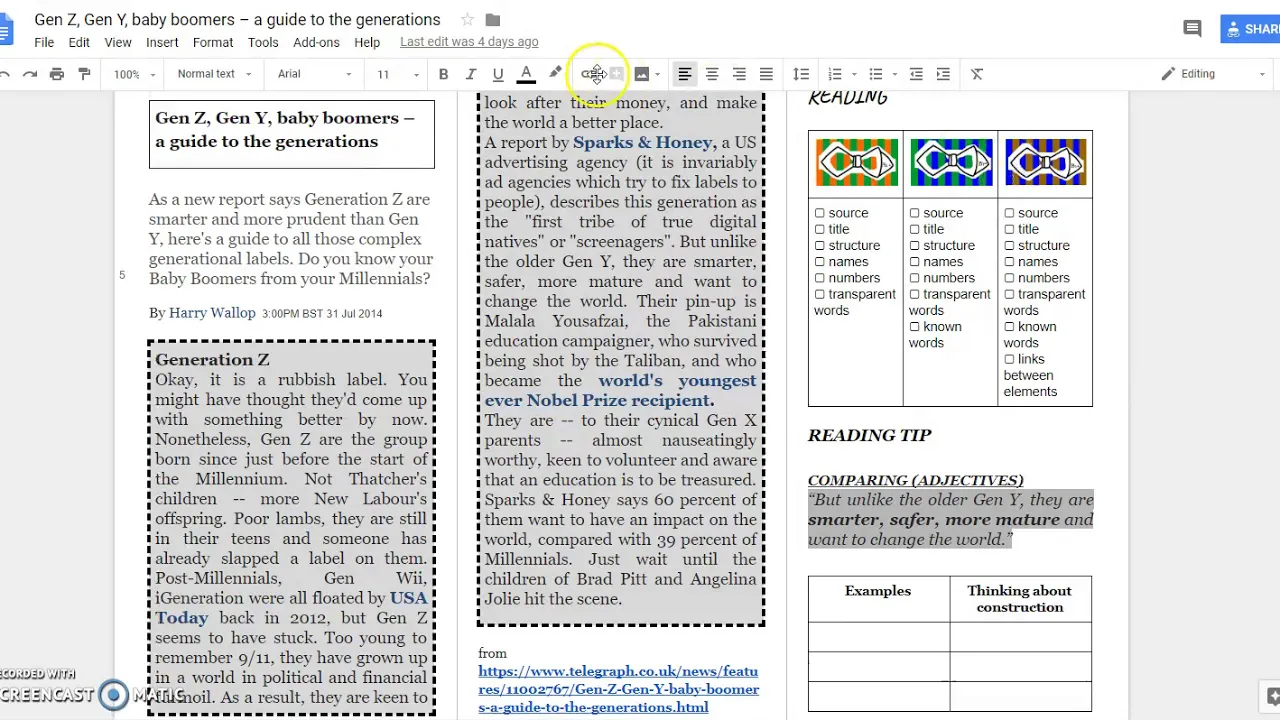The width and height of the screenshot is (1280, 720).
Task: Open the Edit menu
Action: (79, 42)
